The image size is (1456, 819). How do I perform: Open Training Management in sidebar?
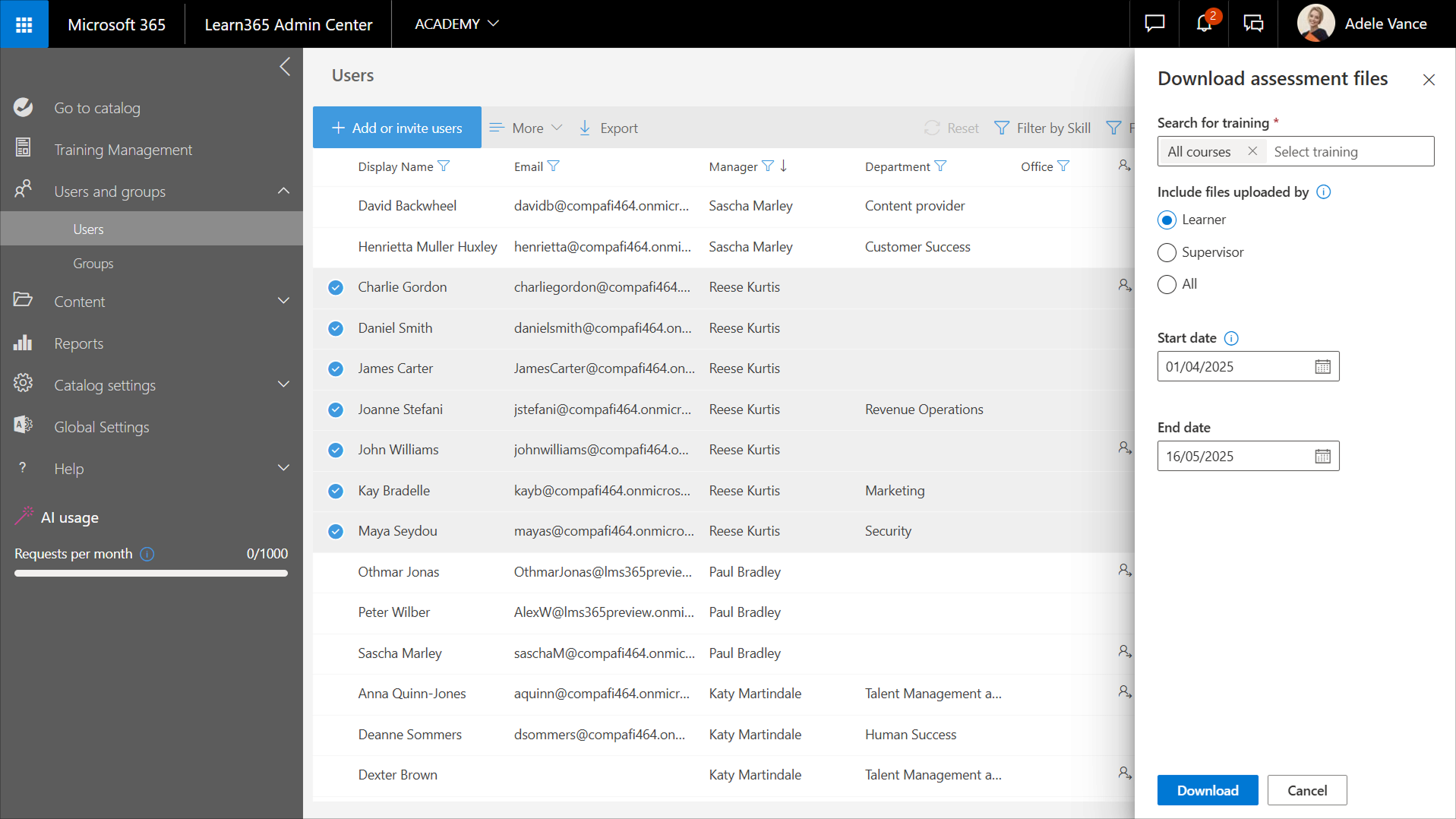(x=123, y=150)
